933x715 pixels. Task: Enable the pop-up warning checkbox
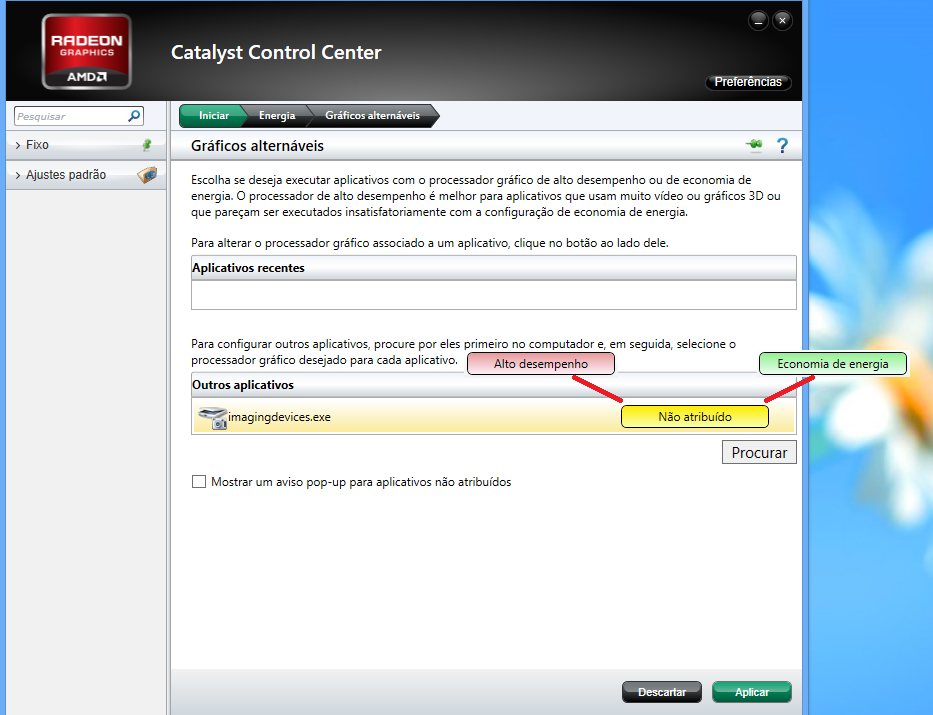pyautogui.click(x=198, y=482)
